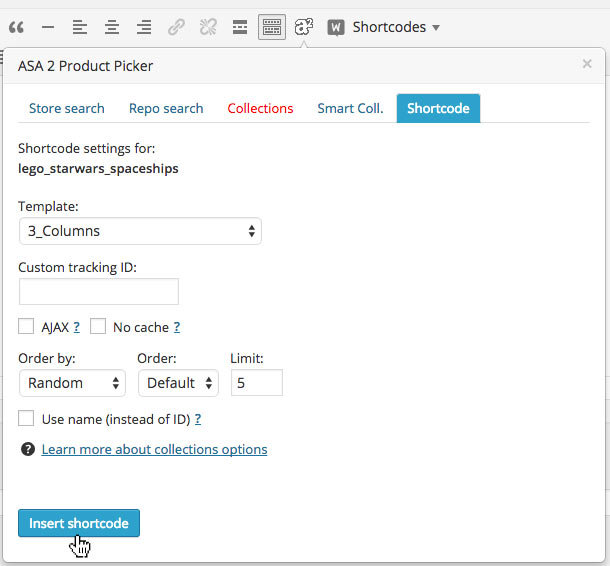Viewport: 610px width, 566px height.
Task: Open the Shortcodes dropdown menu
Action: pos(396,27)
